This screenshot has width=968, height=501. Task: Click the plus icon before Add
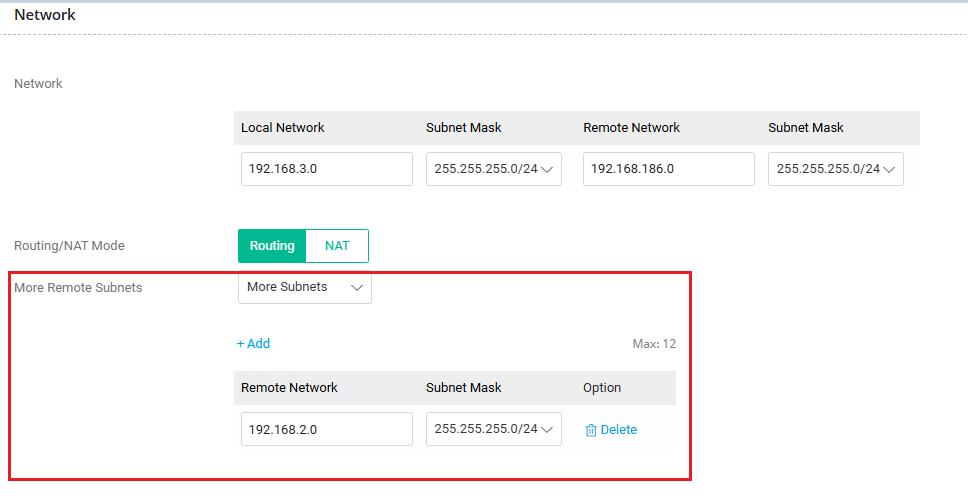[x=241, y=344]
